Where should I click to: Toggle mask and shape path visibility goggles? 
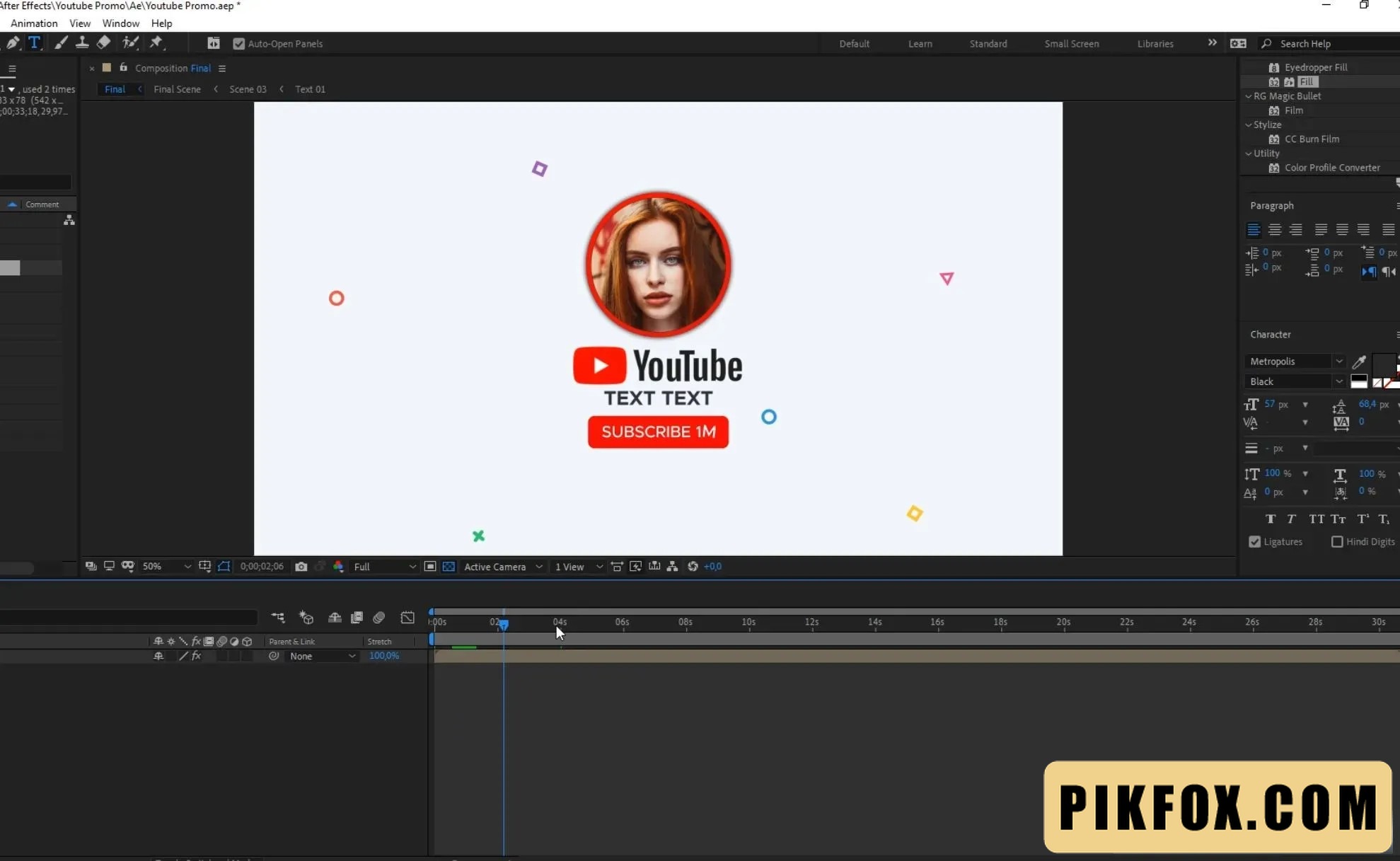click(128, 567)
